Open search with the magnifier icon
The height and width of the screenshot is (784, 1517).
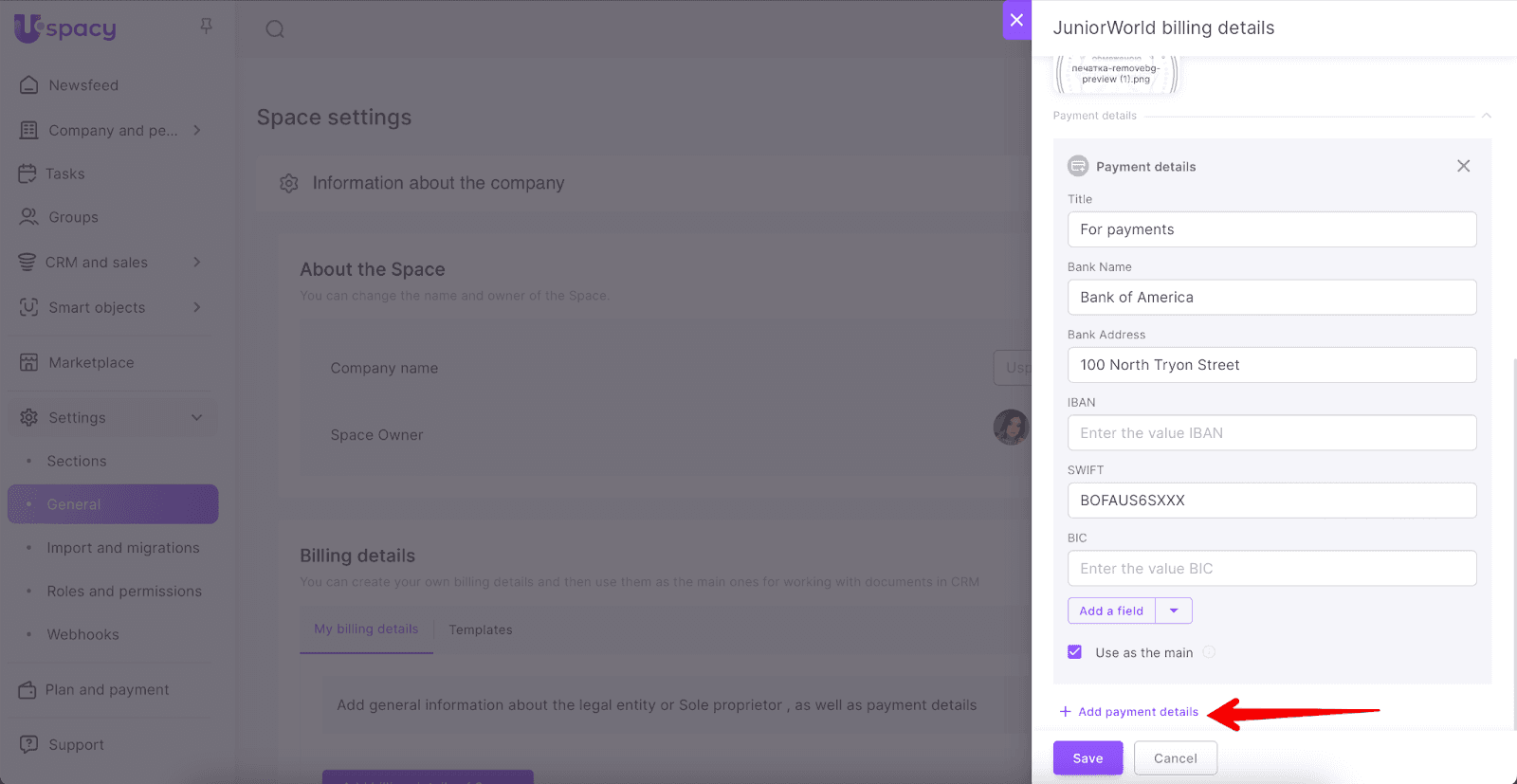click(x=275, y=29)
